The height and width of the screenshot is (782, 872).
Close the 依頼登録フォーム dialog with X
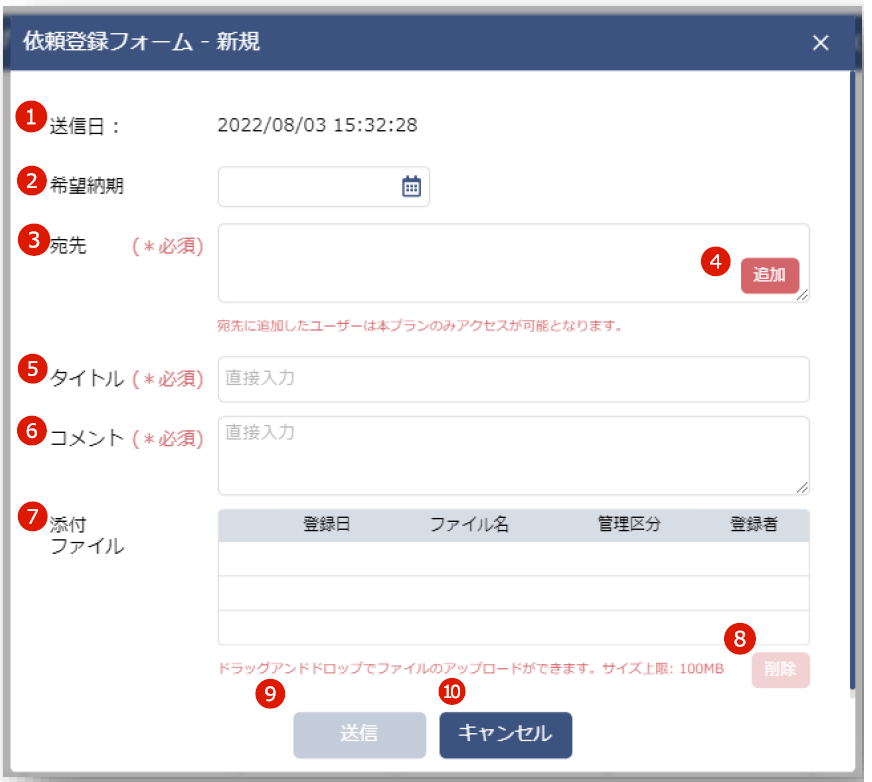click(821, 42)
